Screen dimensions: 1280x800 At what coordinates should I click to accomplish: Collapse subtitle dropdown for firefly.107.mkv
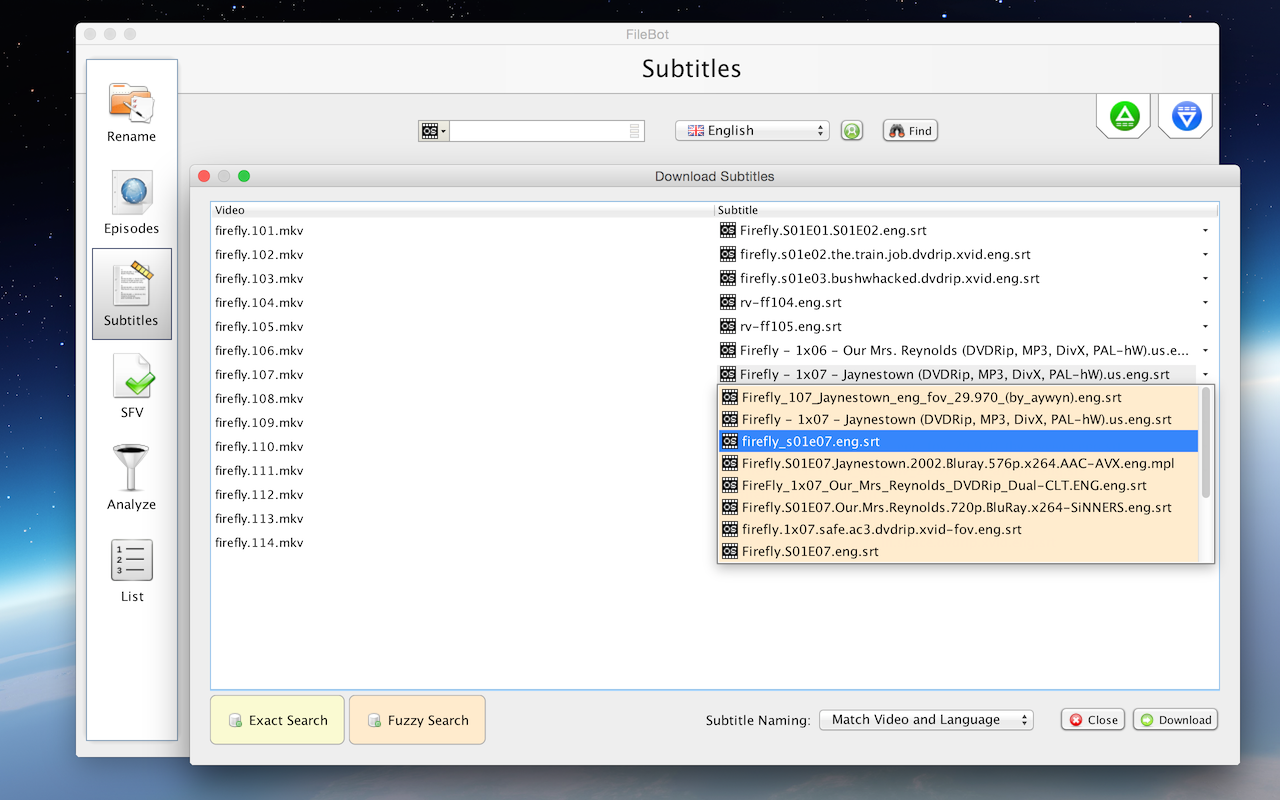(1205, 375)
